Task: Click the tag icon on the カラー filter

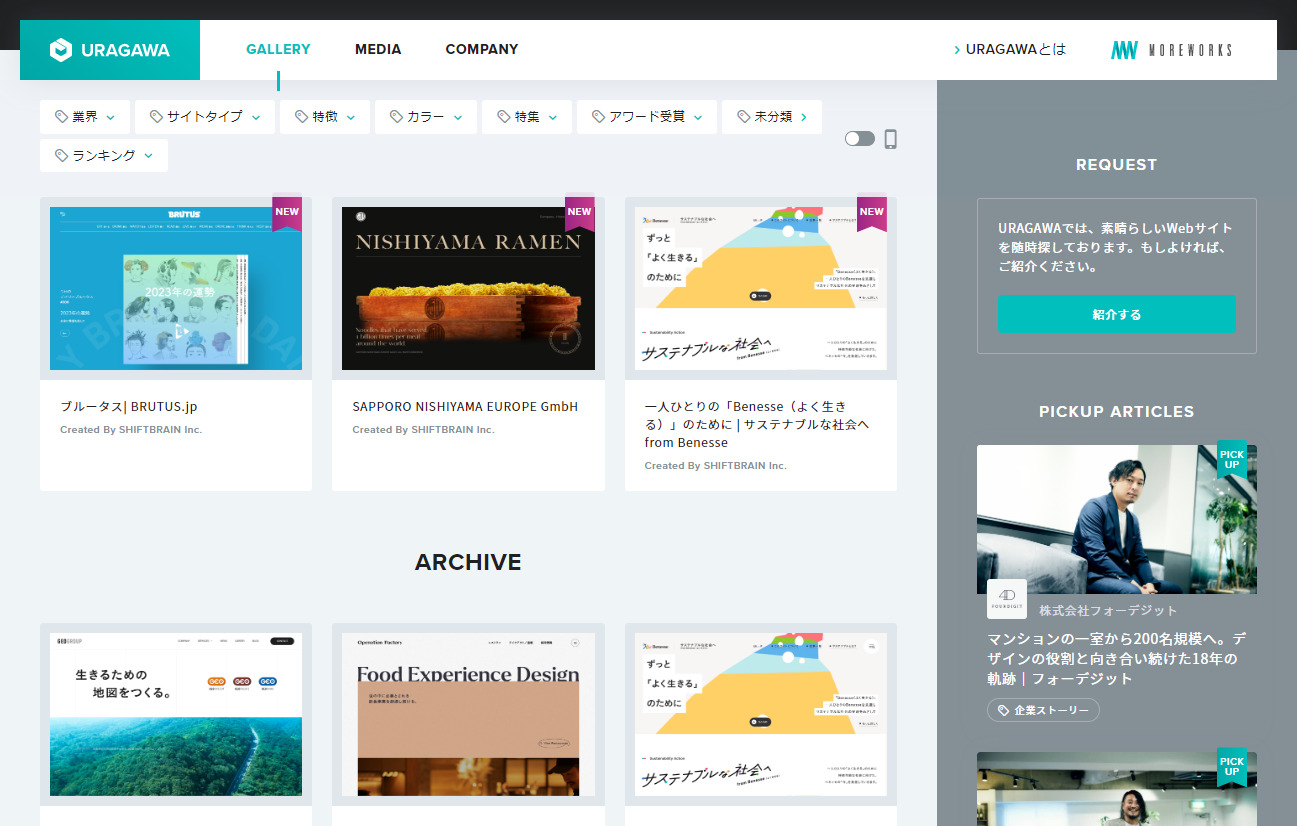Action: (398, 117)
